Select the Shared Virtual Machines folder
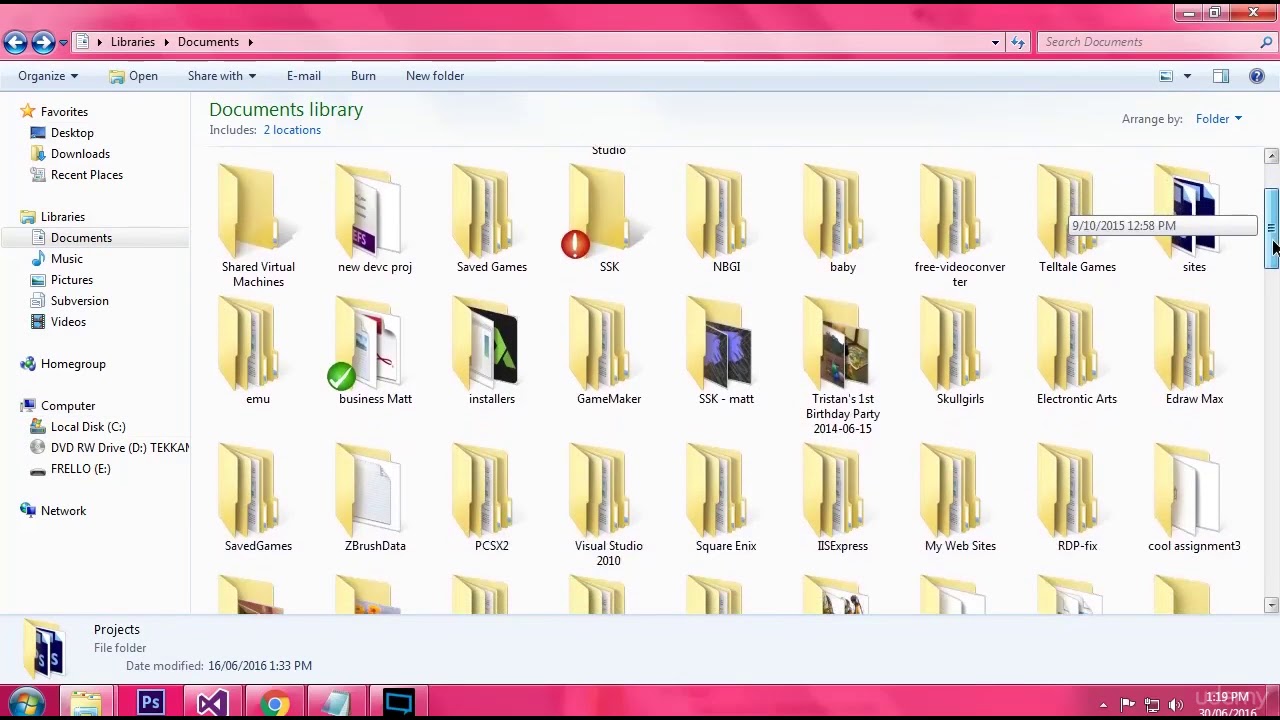The height and width of the screenshot is (720, 1280). (x=258, y=226)
